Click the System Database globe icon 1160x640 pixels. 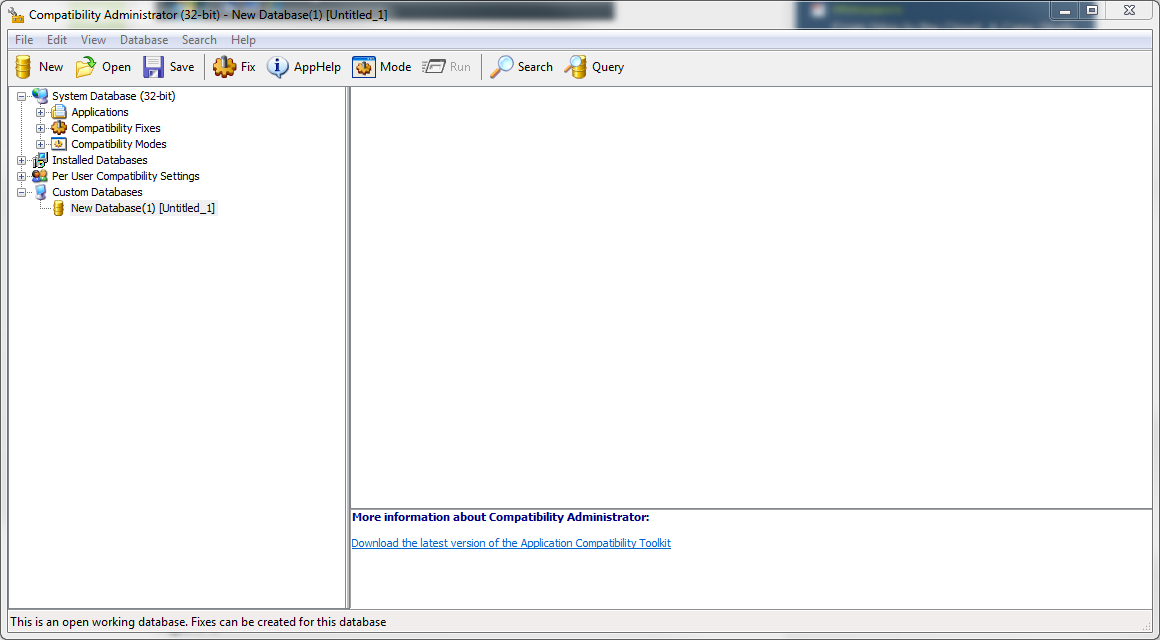click(x=40, y=96)
